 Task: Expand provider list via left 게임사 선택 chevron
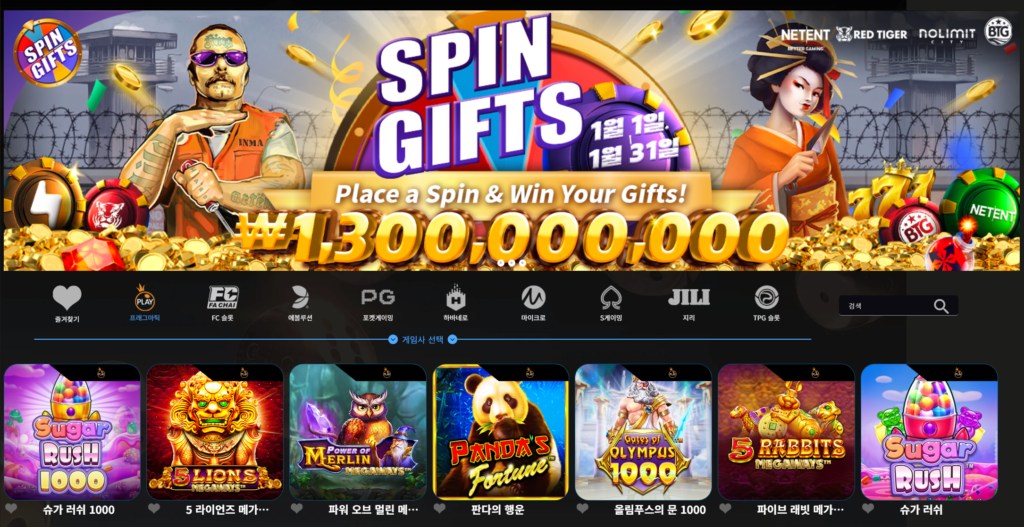coord(392,340)
